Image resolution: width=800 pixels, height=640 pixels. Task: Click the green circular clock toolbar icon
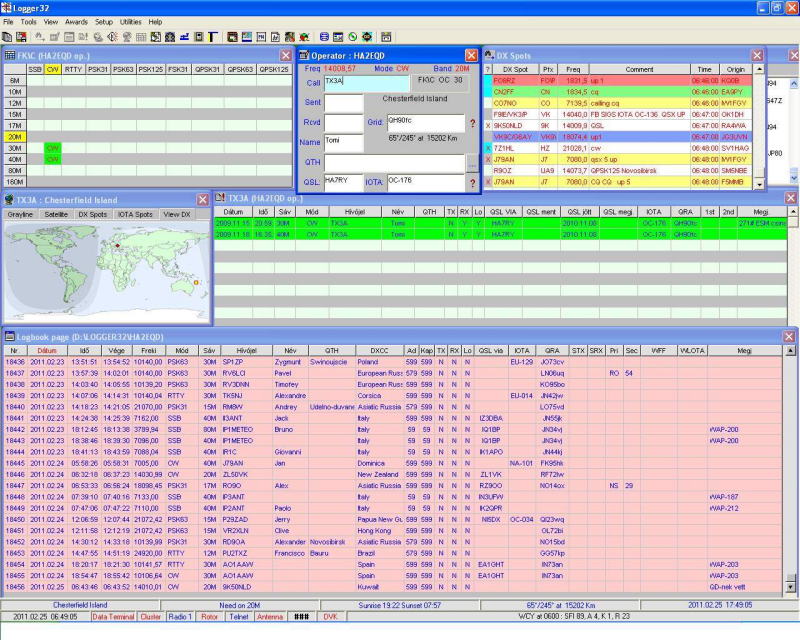353,37
